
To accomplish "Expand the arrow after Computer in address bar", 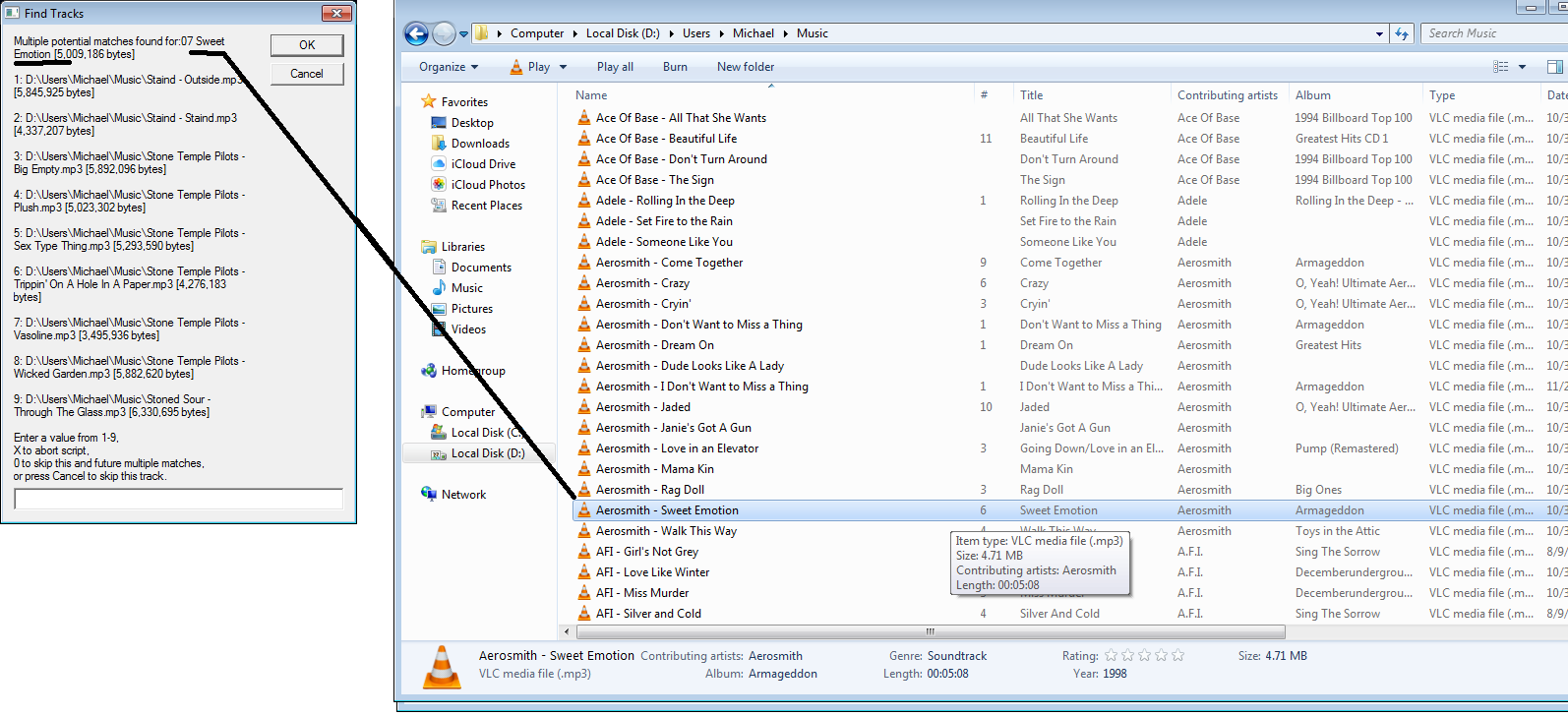I will point(575,33).
